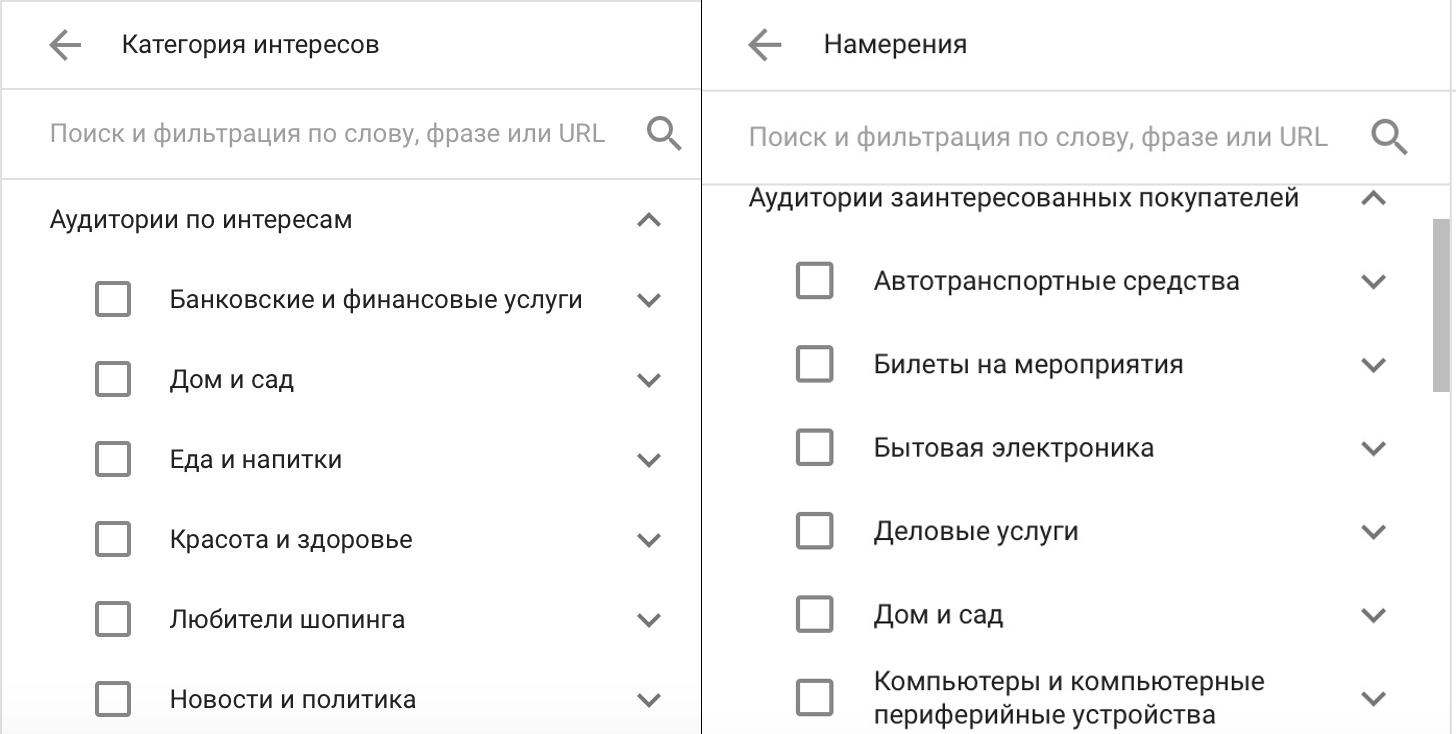This screenshot has width=1456, height=734.
Task: Check the Деловые услуги checkbox
Action: (815, 531)
